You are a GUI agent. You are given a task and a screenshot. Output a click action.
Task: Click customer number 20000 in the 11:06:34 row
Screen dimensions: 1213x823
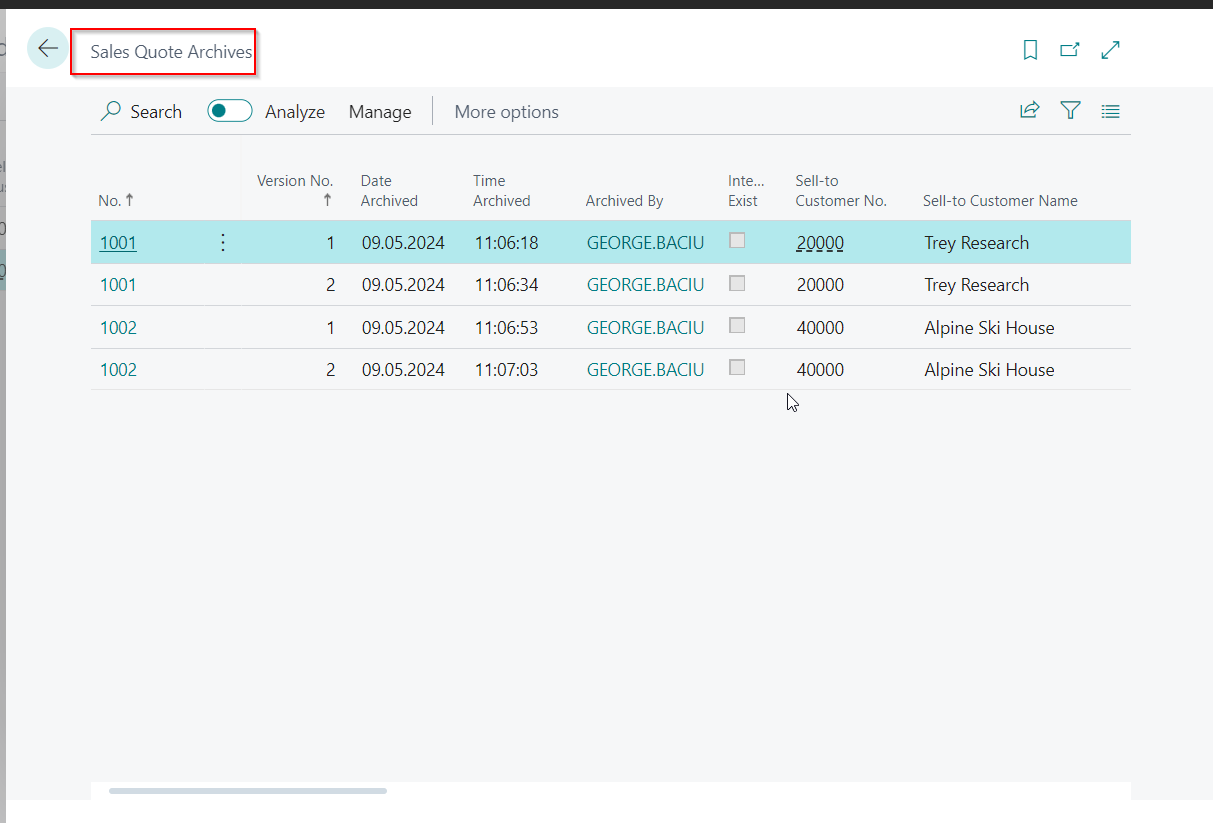[820, 285]
